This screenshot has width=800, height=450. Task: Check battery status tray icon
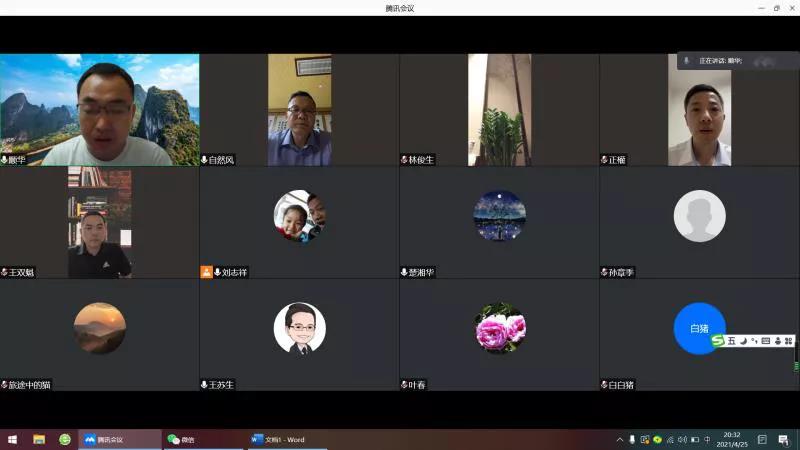tap(695, 439)
